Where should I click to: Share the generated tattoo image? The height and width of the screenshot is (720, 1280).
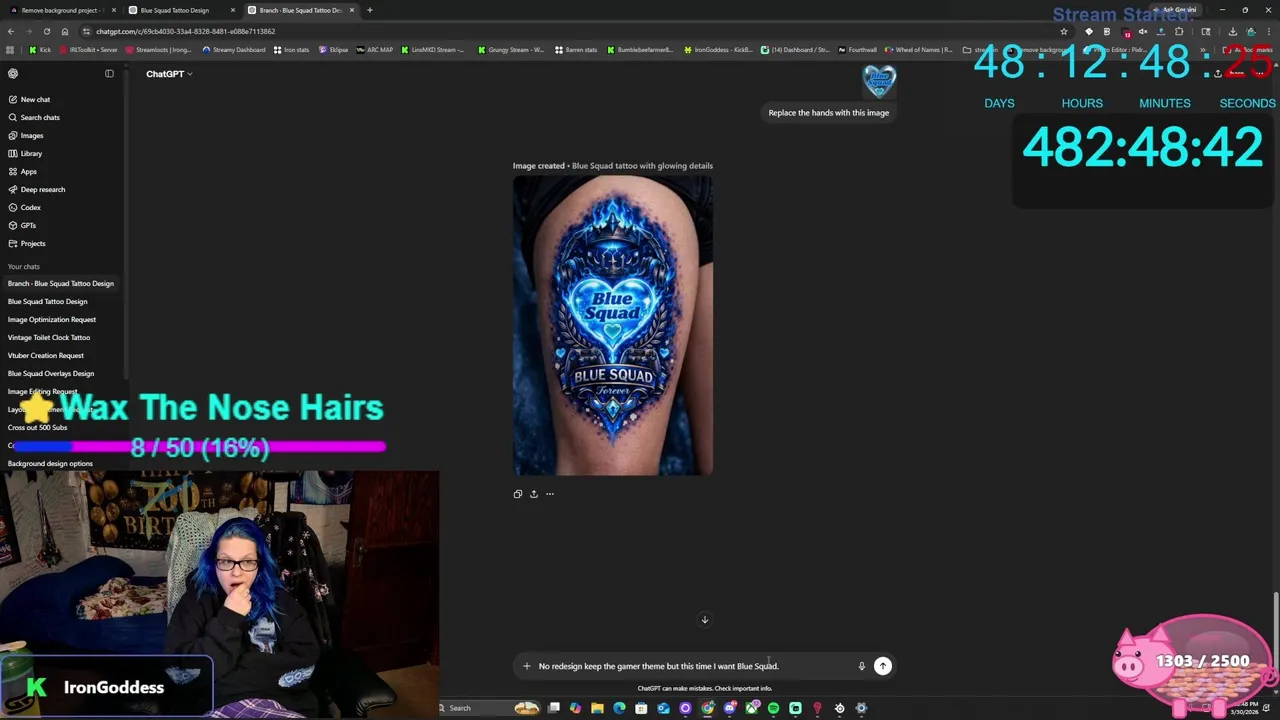[x=533, y=494]
